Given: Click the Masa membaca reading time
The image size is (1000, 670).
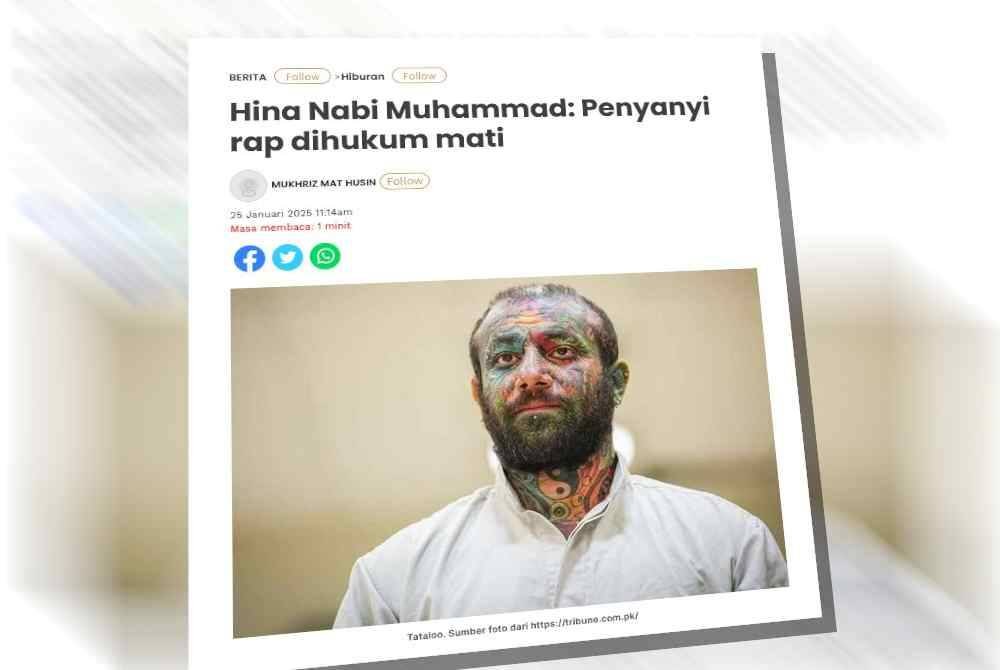Looking at the screenshot, I should click(290, 226).
